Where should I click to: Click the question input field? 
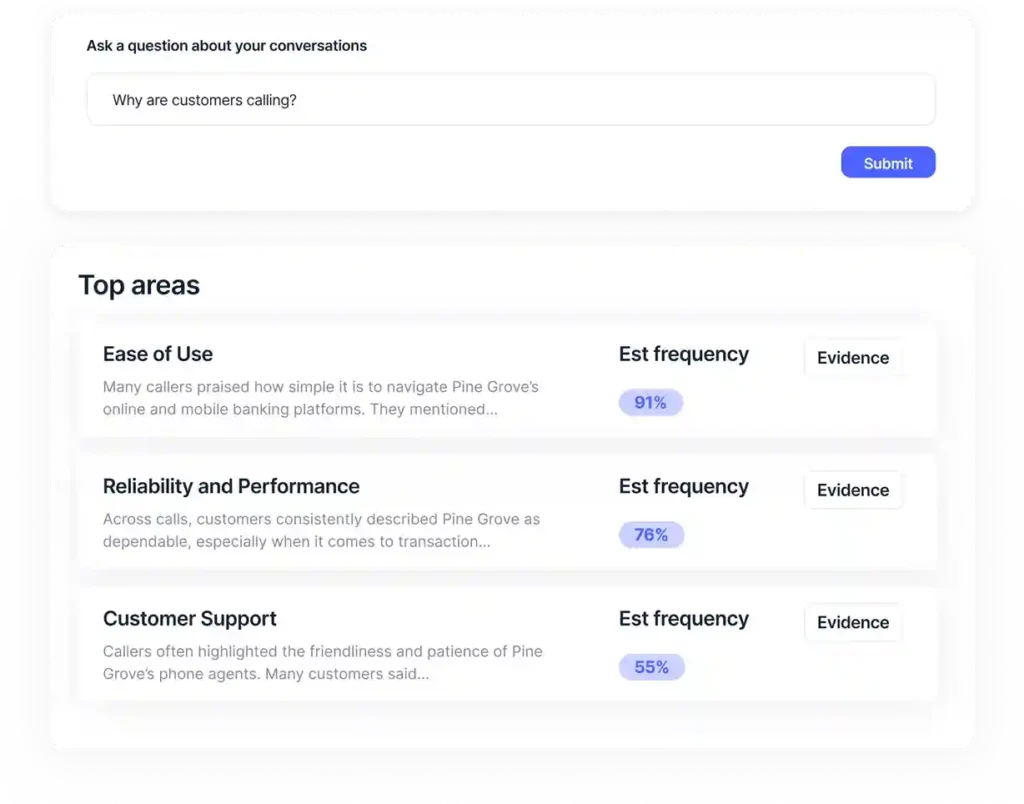pyautogui.click(x=511, y=99)
